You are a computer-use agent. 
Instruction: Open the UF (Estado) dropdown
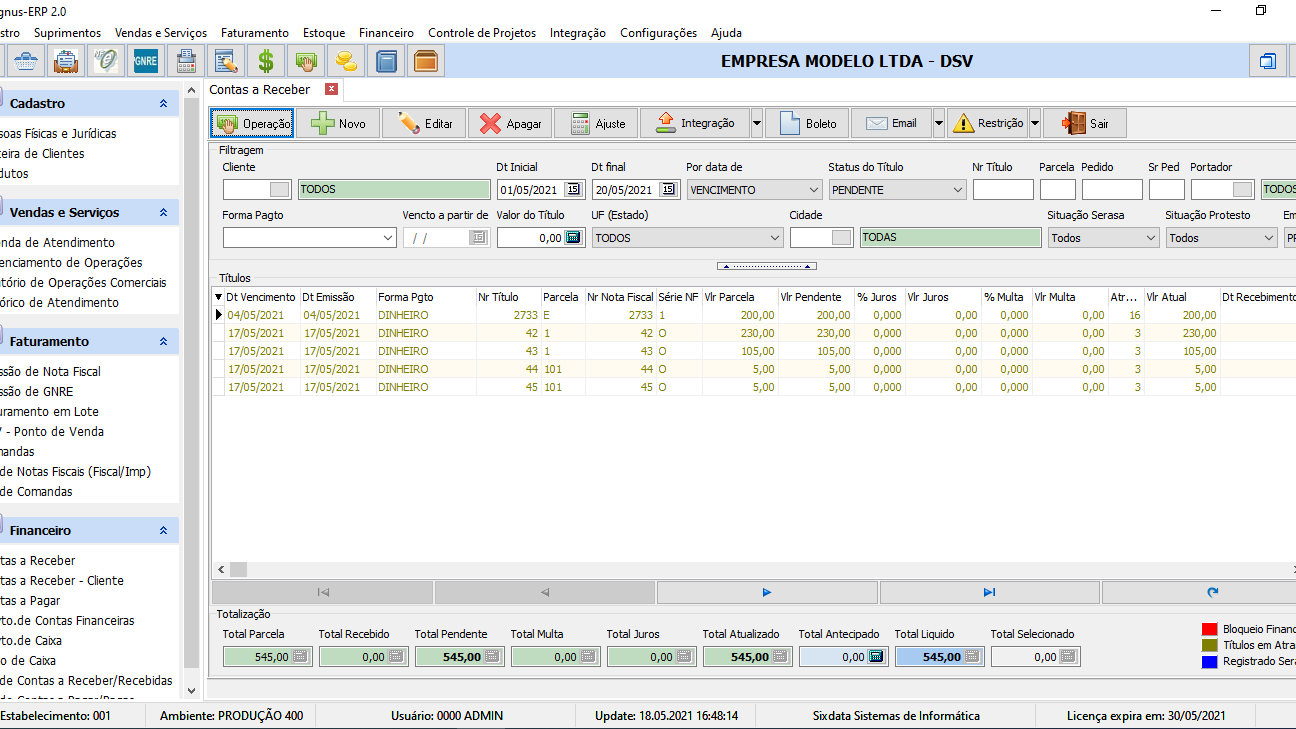pos(775,238)
